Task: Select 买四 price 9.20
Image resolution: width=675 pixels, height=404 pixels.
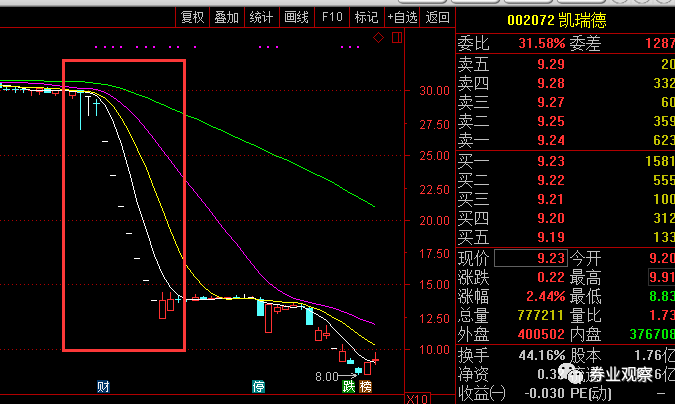Action: [551, 218]
